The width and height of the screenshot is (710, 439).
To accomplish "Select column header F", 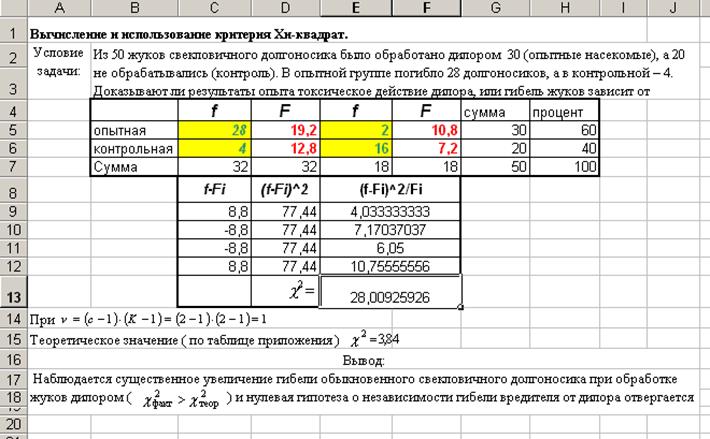I will 427,8.
